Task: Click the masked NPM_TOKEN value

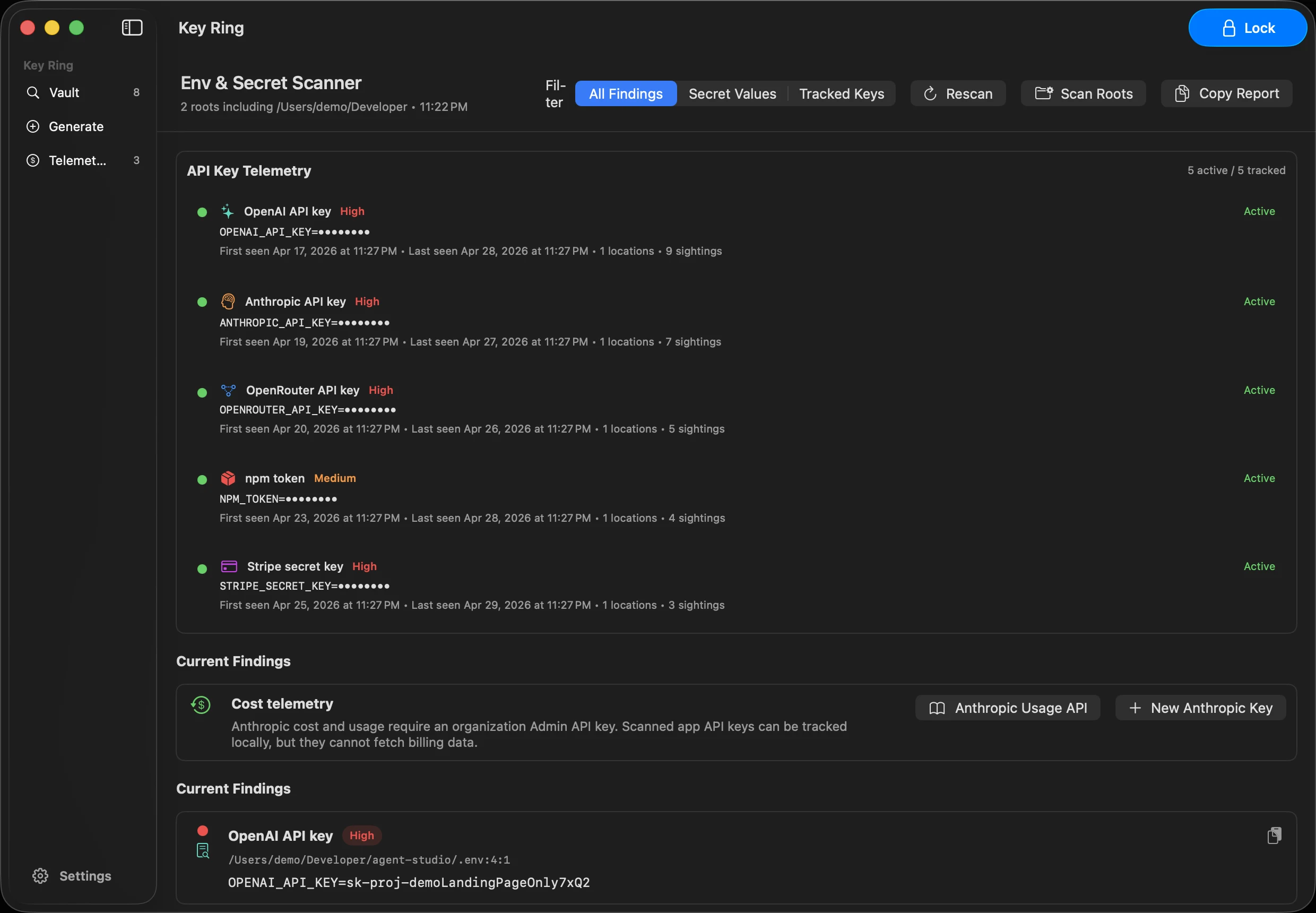Action: coord(279,499)
